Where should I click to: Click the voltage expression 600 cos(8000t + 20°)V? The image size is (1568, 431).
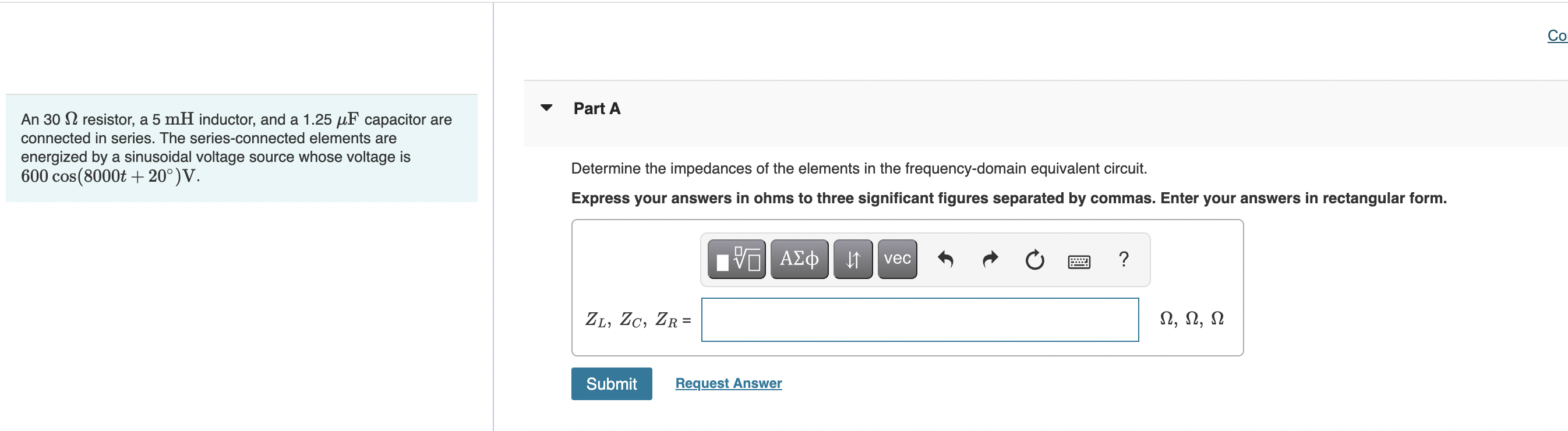pos(110,176)
